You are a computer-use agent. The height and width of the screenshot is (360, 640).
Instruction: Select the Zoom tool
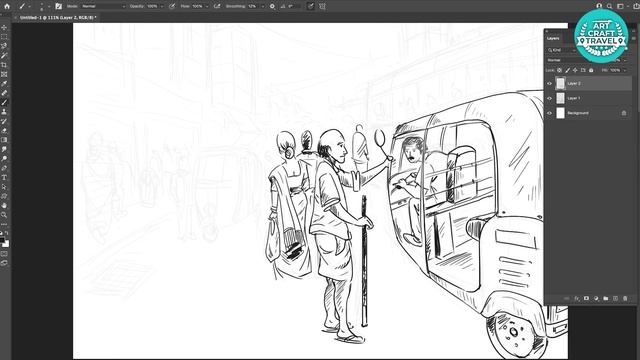coord(4,215)
